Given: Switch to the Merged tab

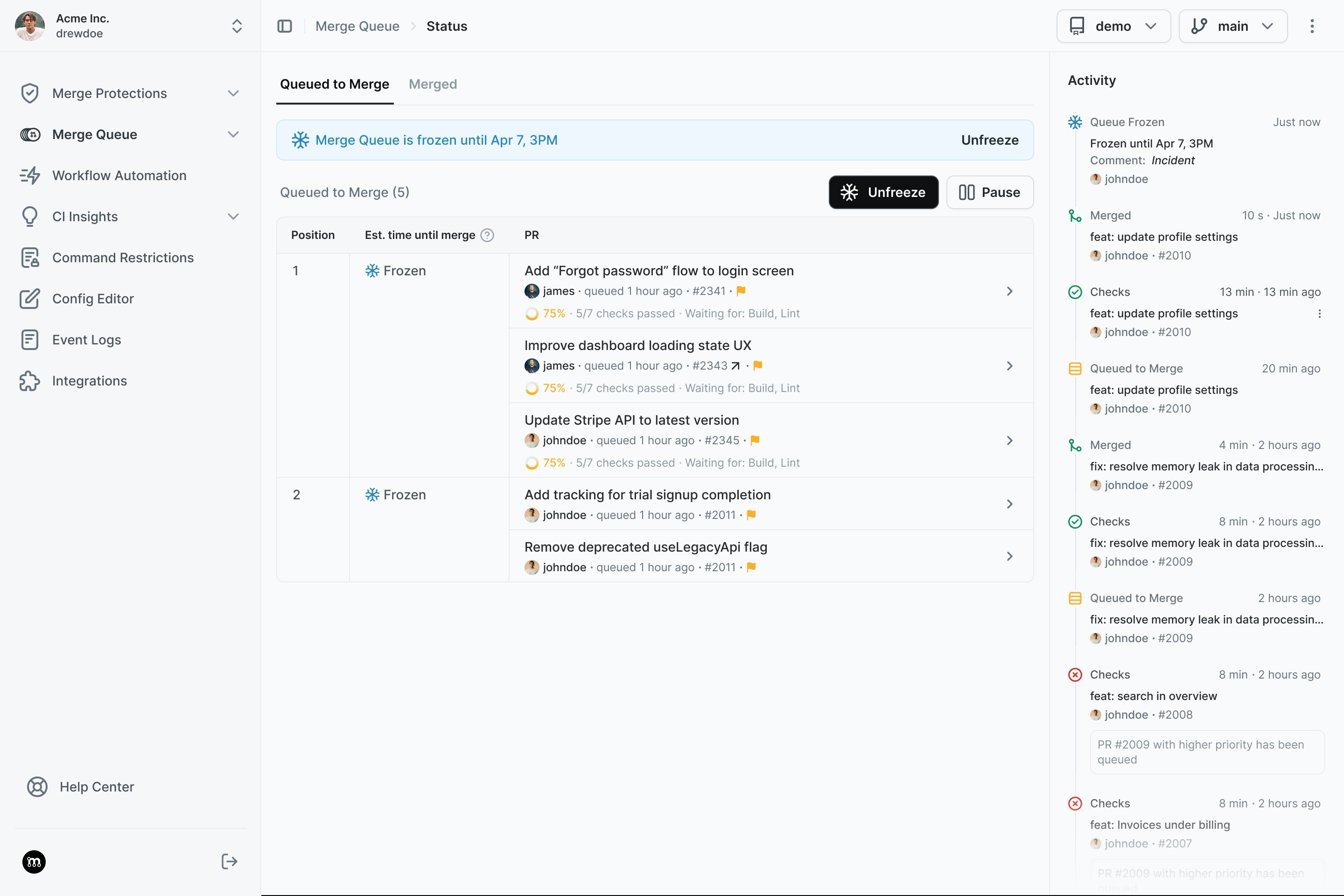Looking at the screenshot, I should (433, 84).
